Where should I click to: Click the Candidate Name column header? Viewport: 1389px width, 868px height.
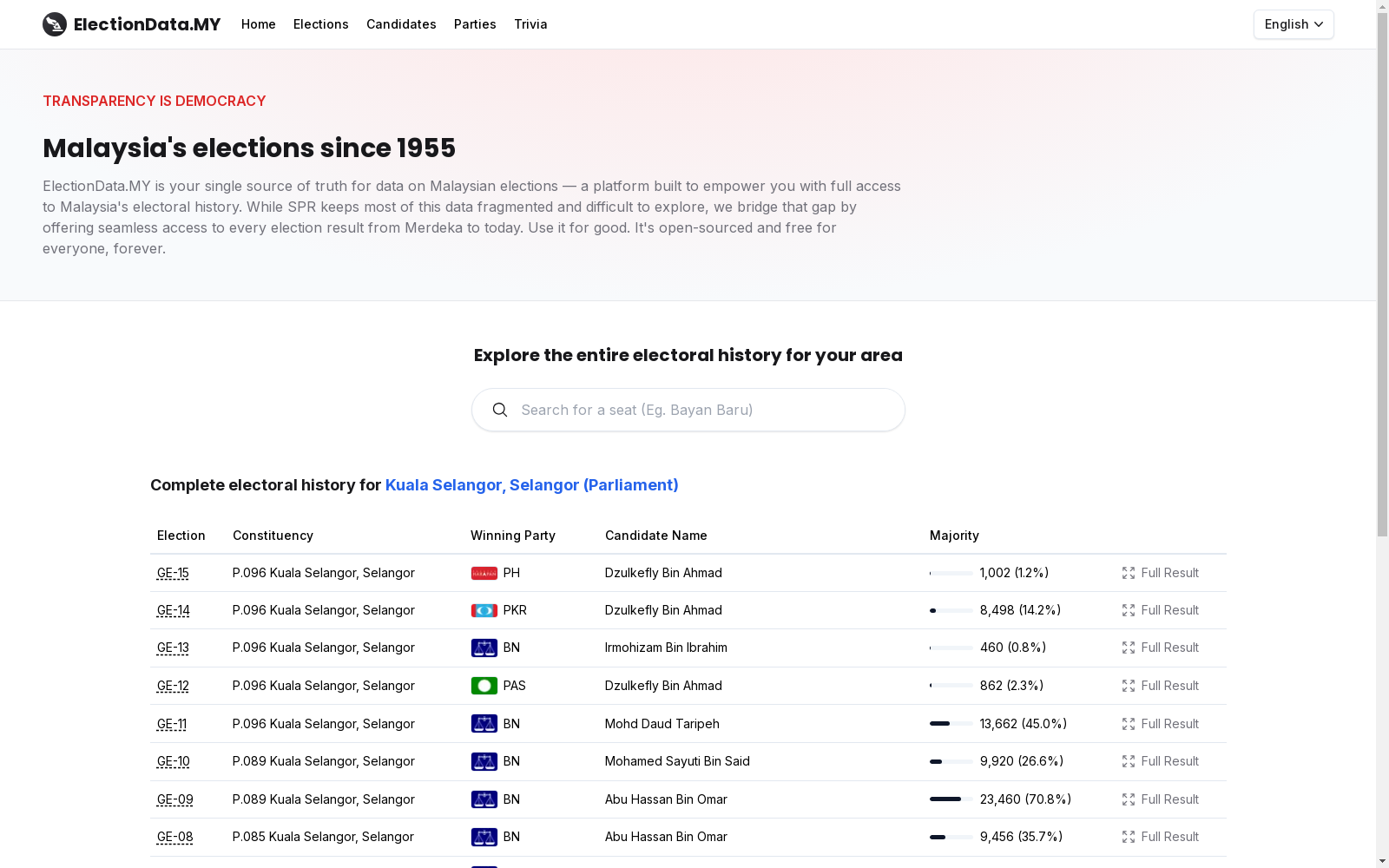coord(656,536)
